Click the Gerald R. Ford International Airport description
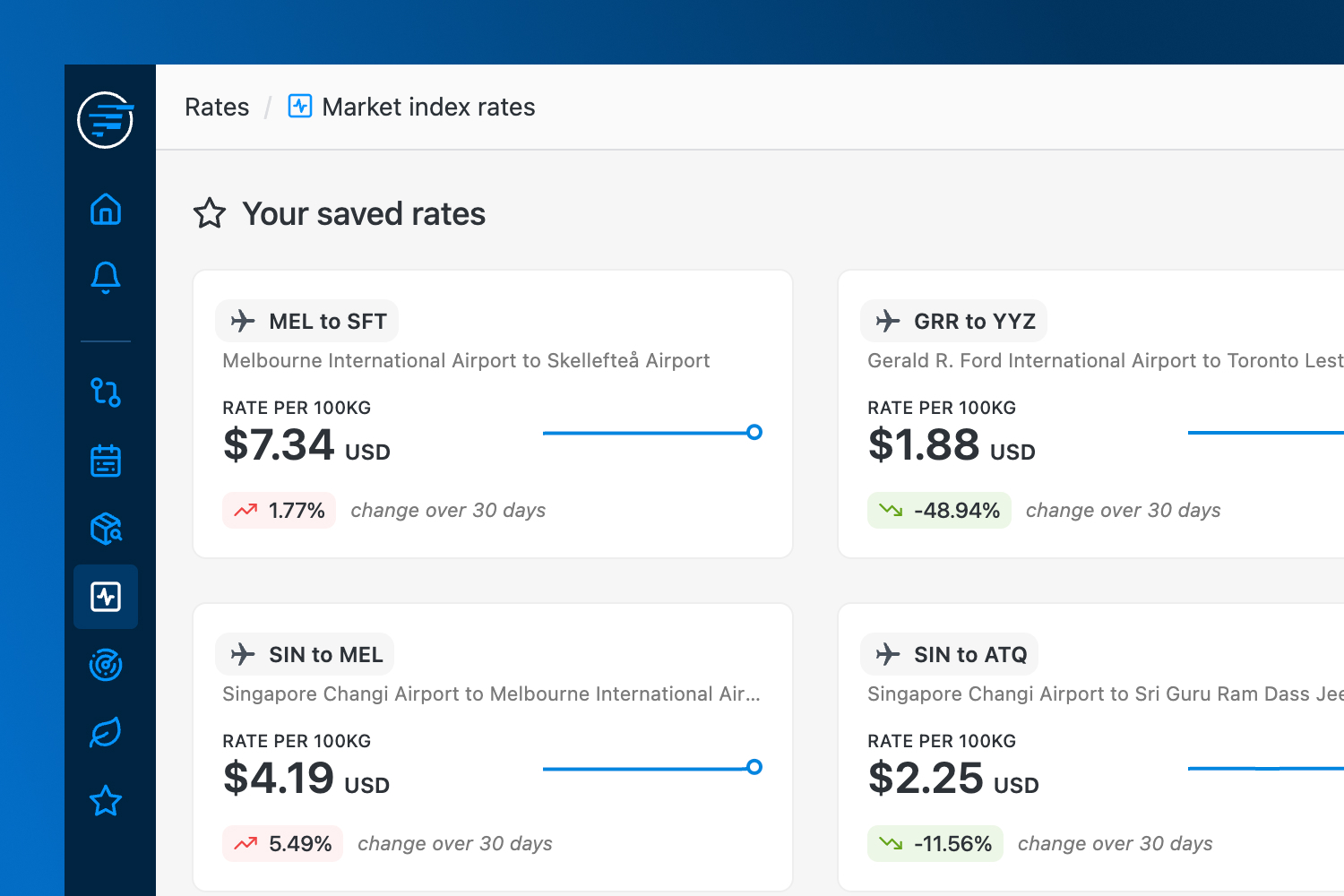This screenshot has height=896, width=1344. 1106,360
